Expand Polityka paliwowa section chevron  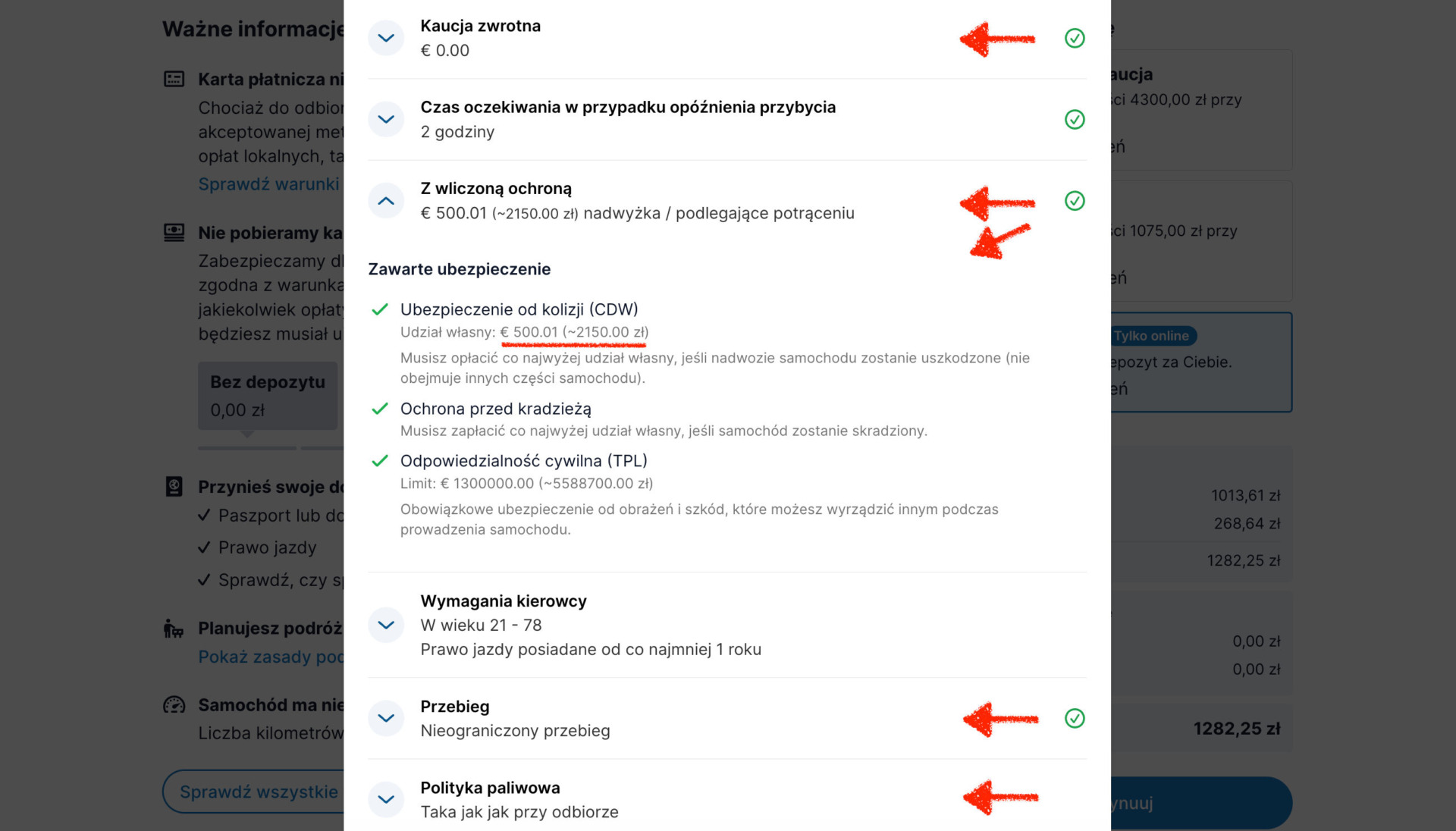[386, 799]
